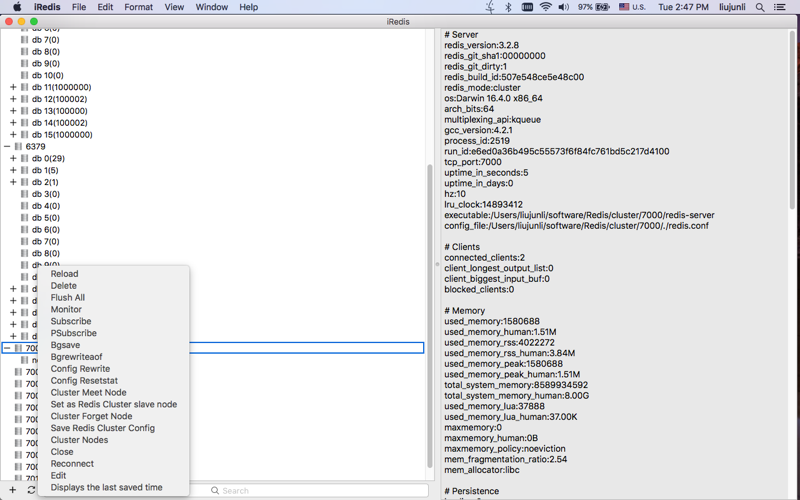
Task: Click the battery status icon
Action: pos(603,7)
